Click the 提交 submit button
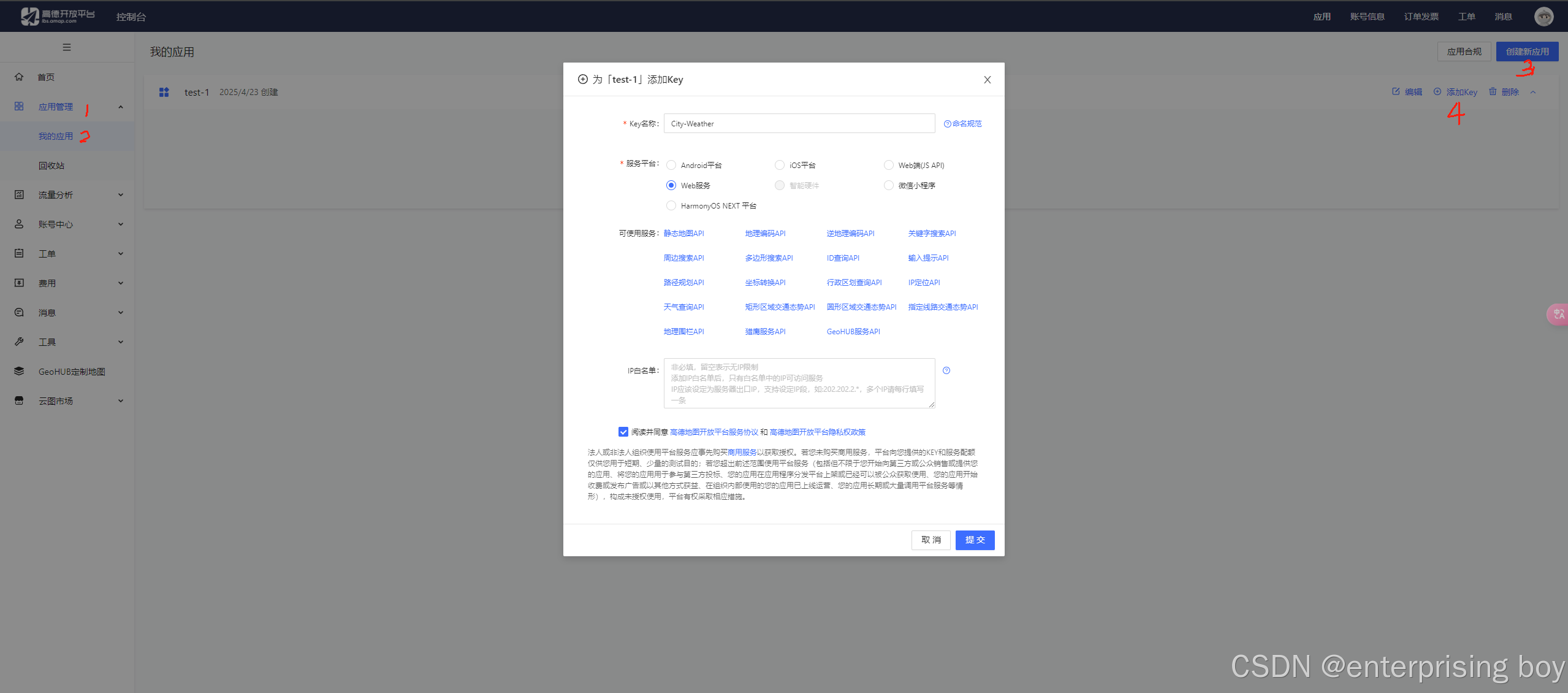This screenshot has height=693, width=1568. pyautogui.click(x=975, y=540)
